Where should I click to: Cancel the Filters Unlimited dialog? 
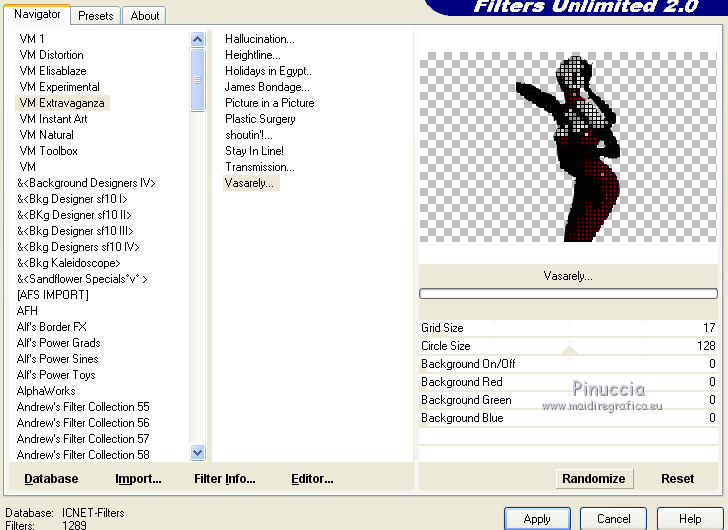coord(613,518)
